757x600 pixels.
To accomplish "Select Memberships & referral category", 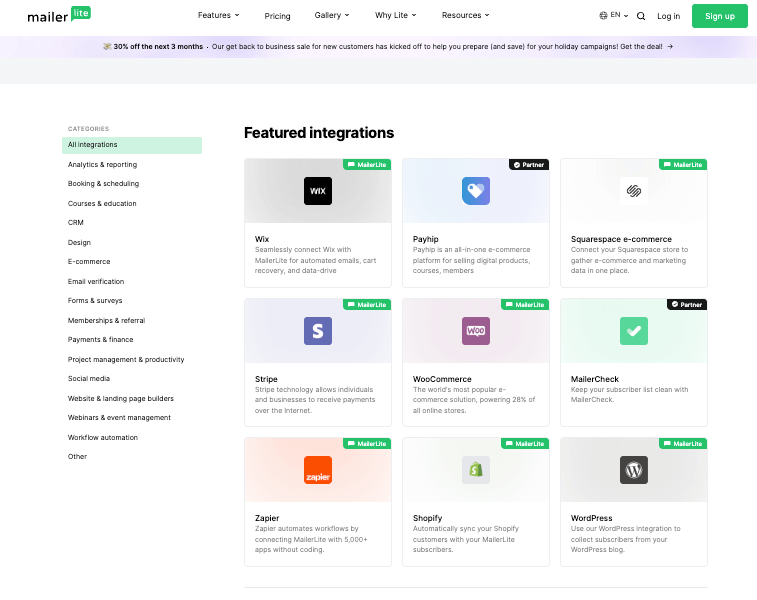I will pos(106,321).
